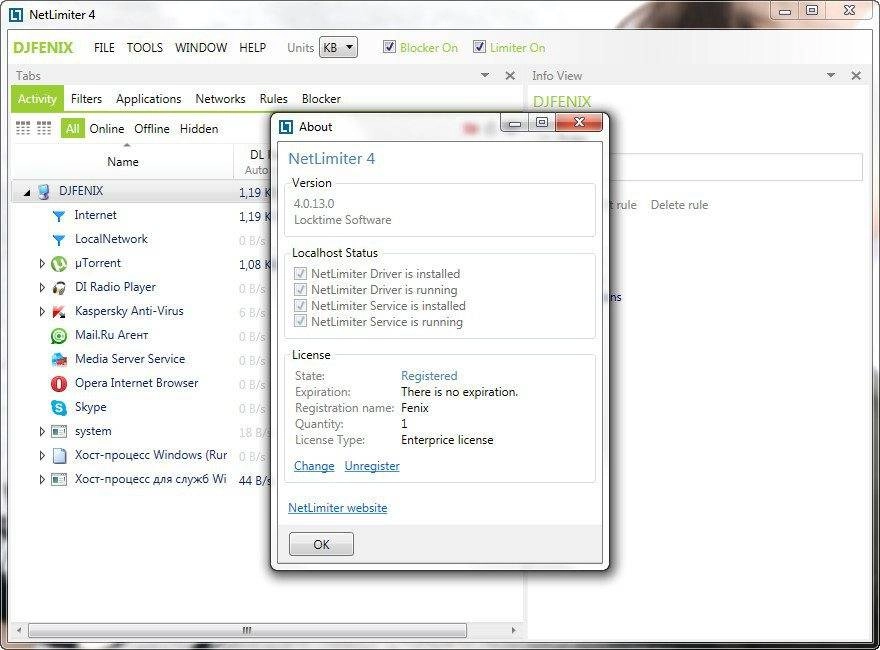Screen dimensions: 880x650
Task: Expand the Kaspersky Anti-Virus node
Action: [42, 312]
